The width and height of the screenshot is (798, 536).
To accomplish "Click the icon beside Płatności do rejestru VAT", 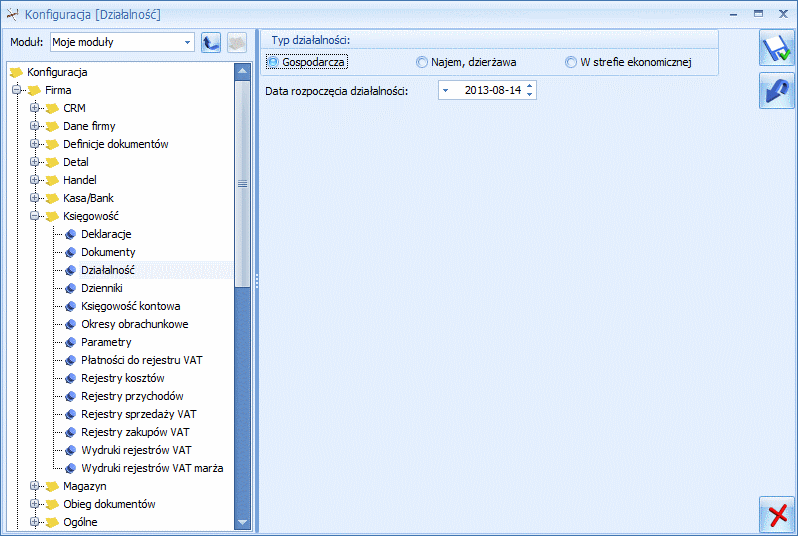I will coord(71,360).
